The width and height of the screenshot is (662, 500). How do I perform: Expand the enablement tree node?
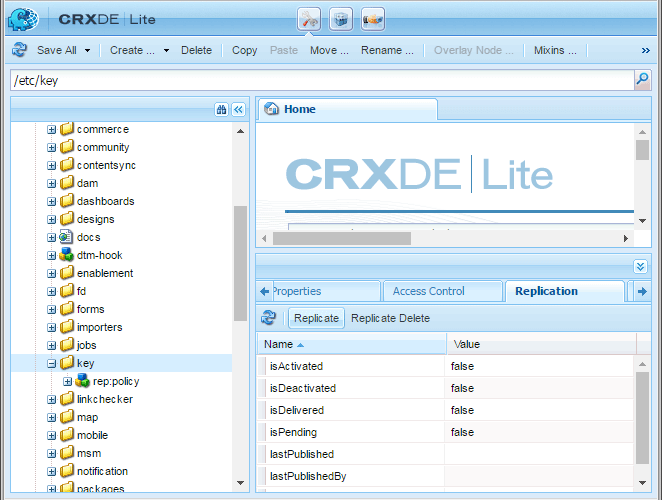52,274
